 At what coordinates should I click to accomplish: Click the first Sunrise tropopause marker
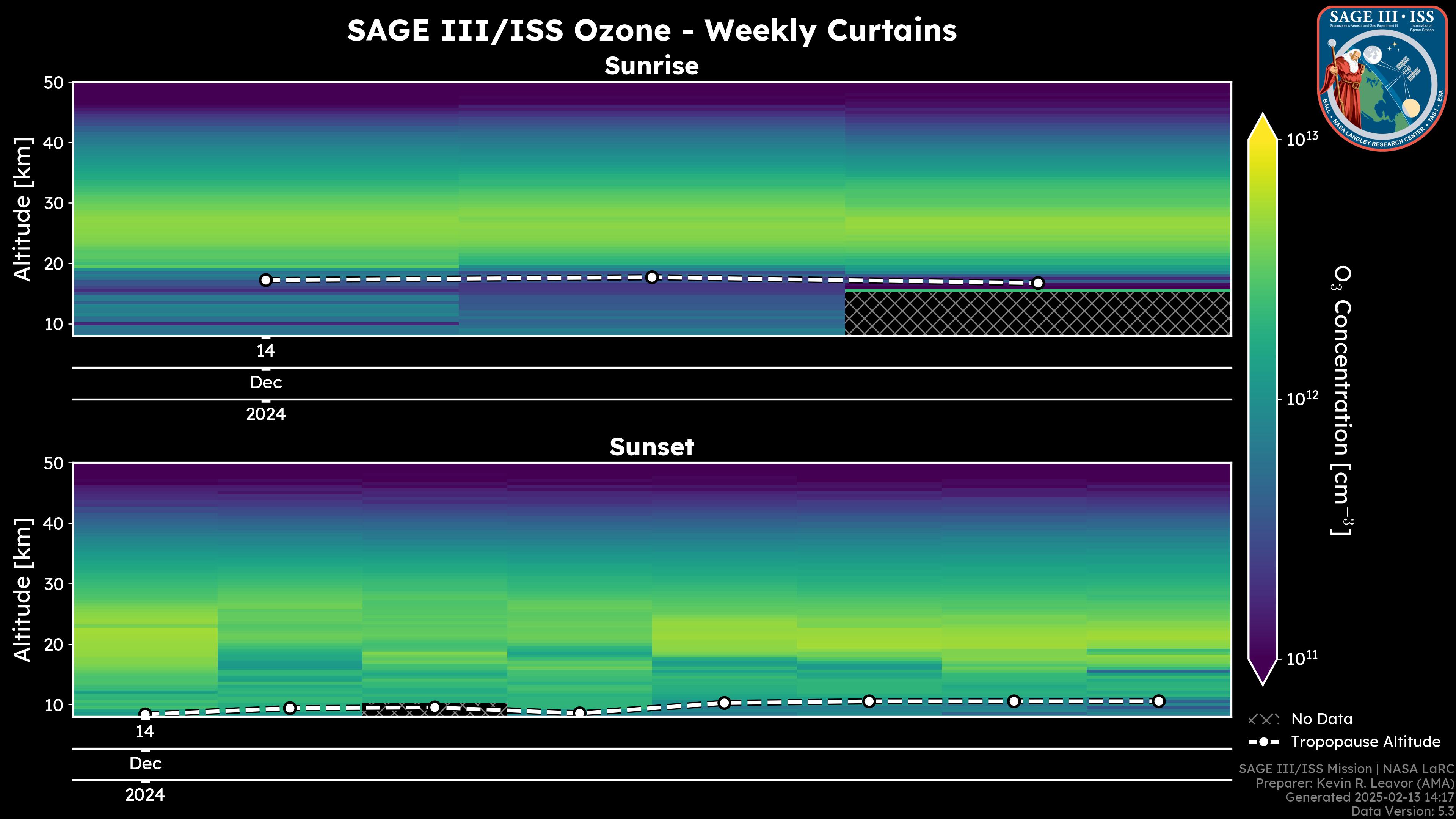pos(266,280)
